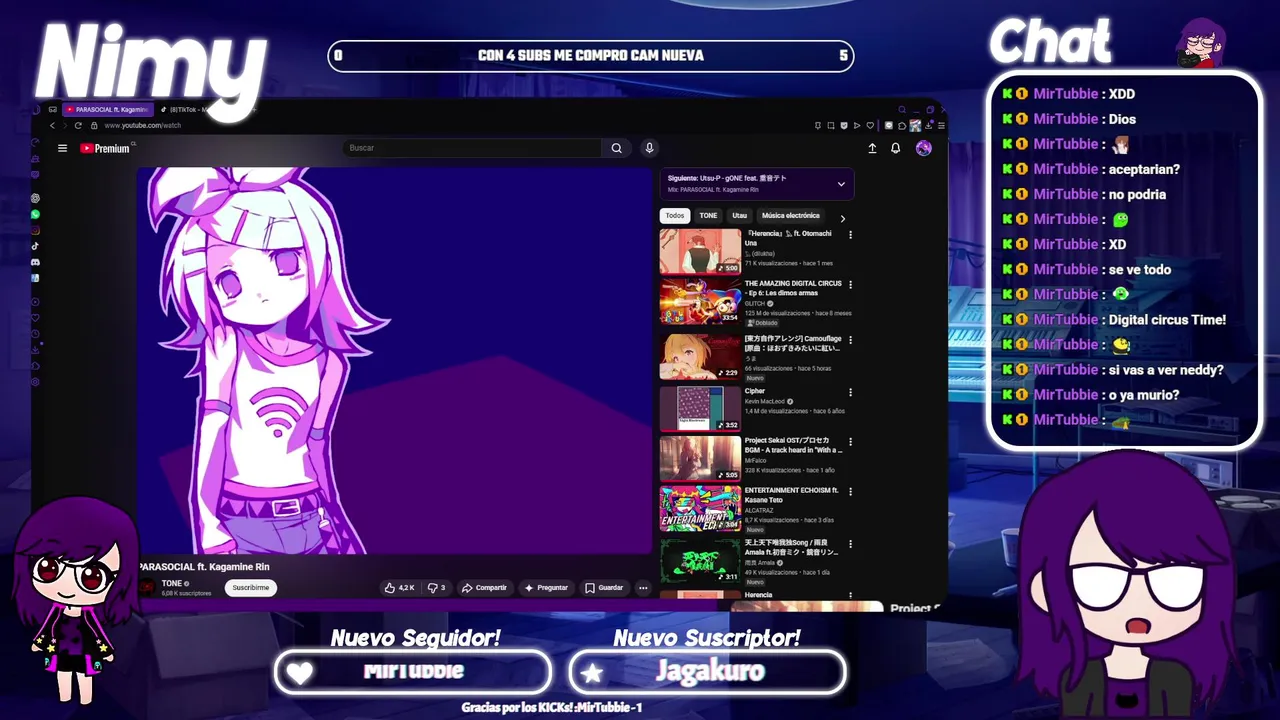Click the Compartir share button
Image resolution: width=1280 pixels, height=720 pixels.
484,588
